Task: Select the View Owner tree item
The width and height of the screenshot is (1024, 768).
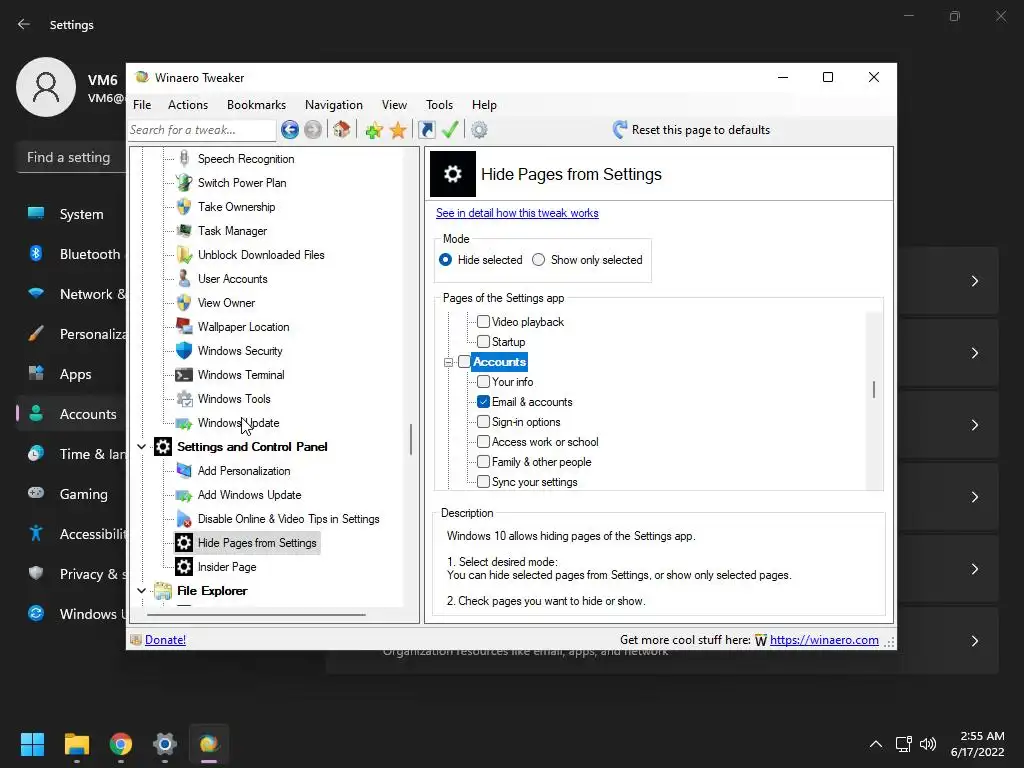Action: pyautogui.click(x=226, y=303)
